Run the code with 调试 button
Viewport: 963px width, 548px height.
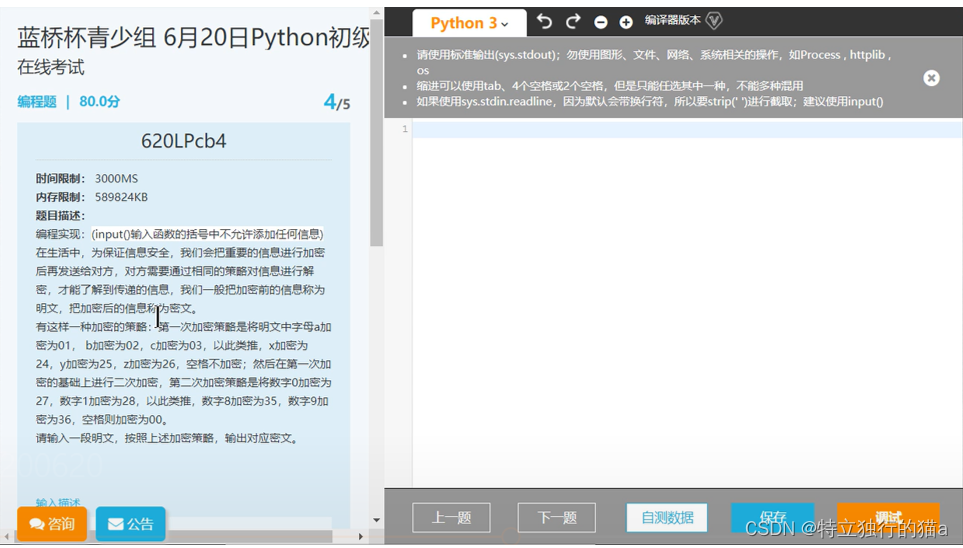pyautogui.click(x=888, y=517)
